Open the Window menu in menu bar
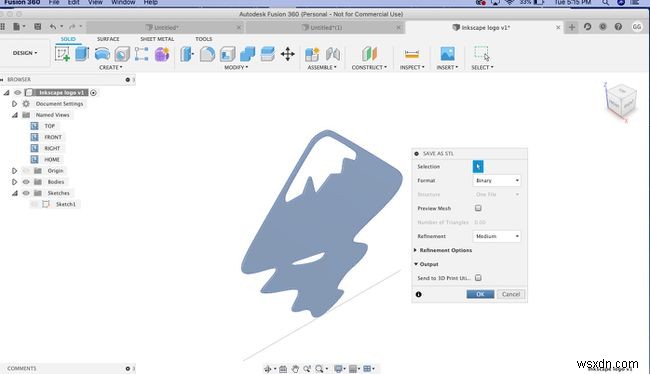Screen dimensions: 650x374 (123, 2)
